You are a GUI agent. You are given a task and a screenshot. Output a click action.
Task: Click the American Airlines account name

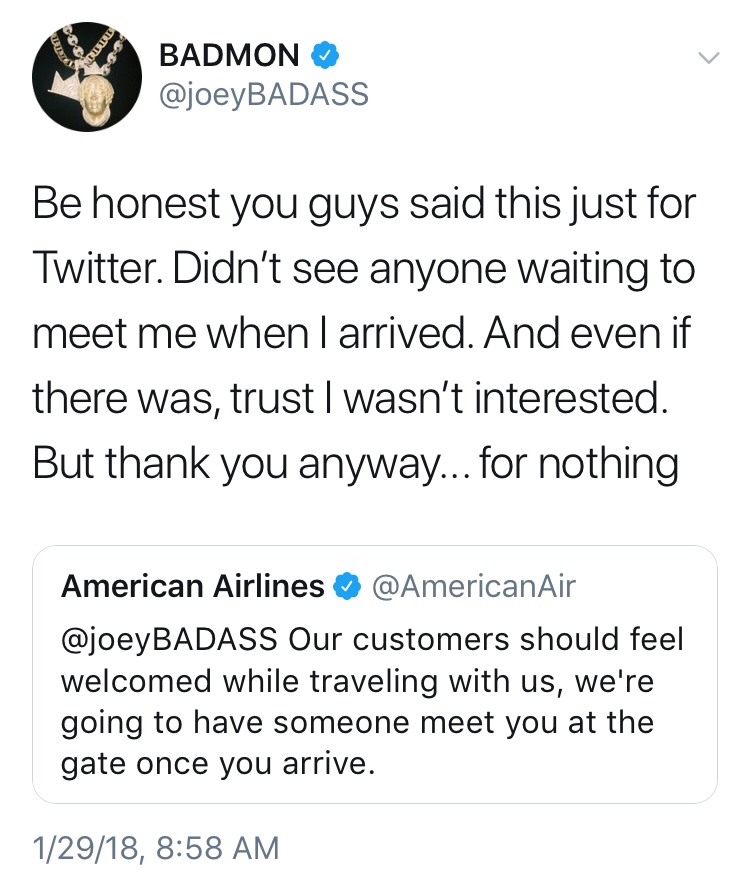click(x=192, y=587)
